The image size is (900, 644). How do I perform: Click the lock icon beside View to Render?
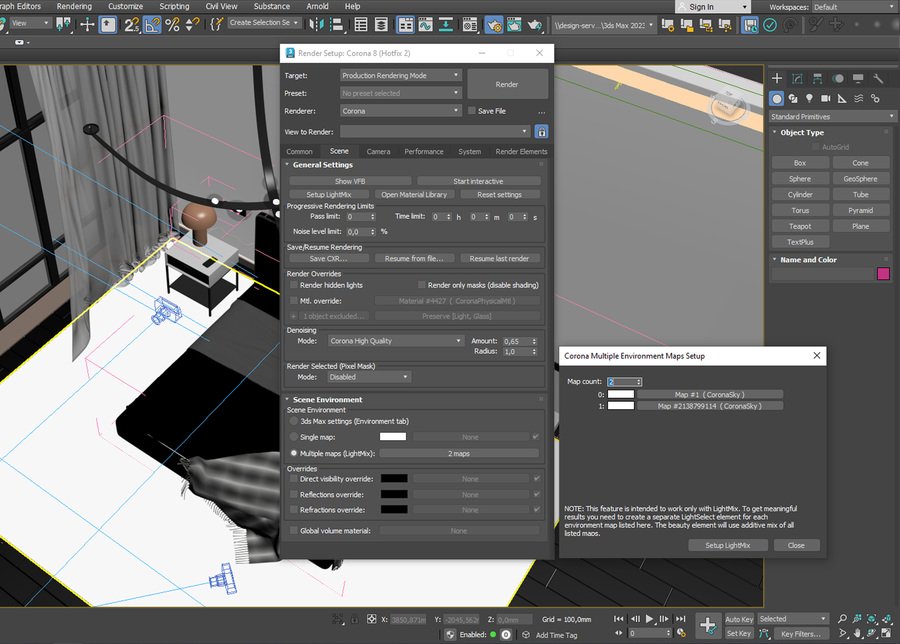coord(541,131)
